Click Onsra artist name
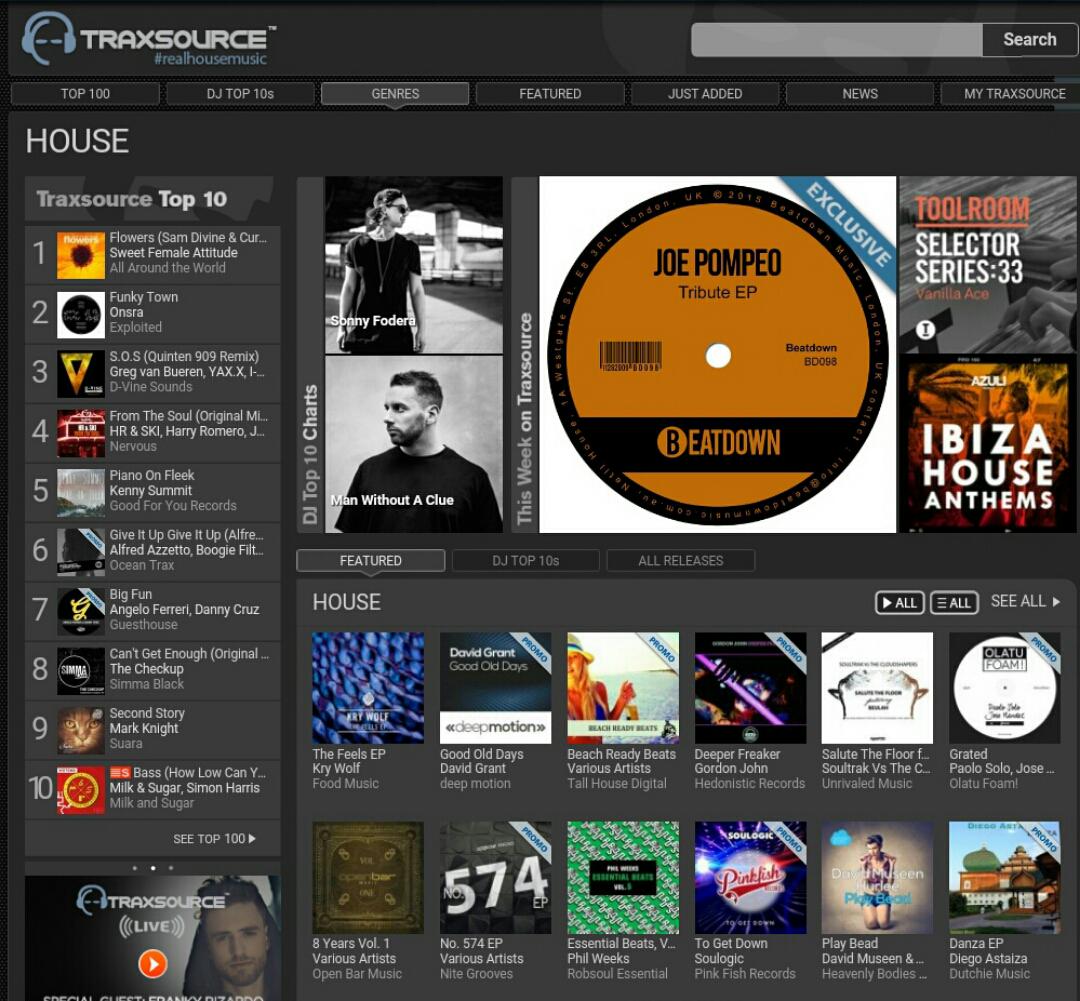 click(x=126, y=312)
